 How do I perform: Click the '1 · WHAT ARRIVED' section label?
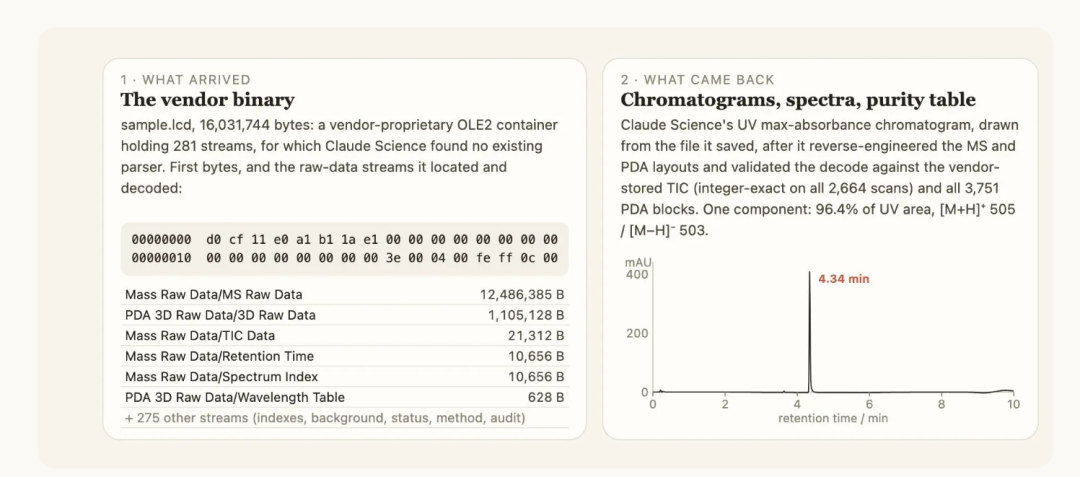pyautogui.click(x=185, y=80)
